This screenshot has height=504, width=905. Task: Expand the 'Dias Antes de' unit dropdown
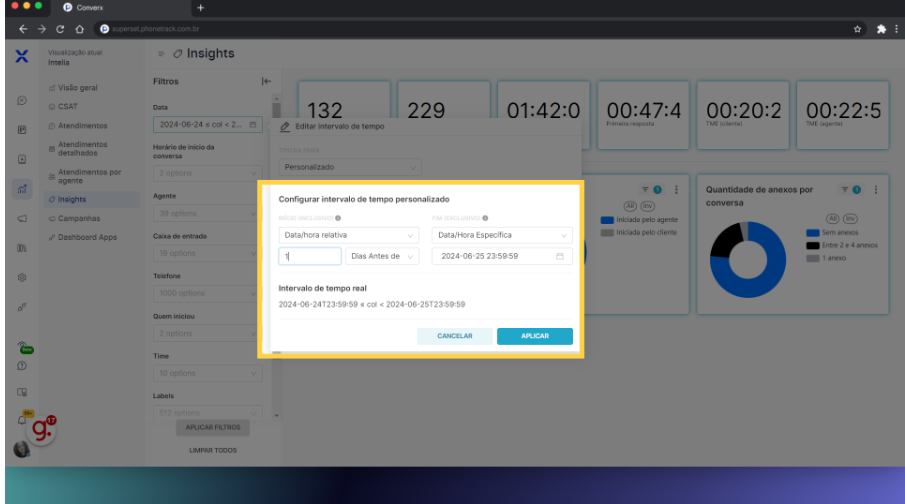tap(381, 257)
